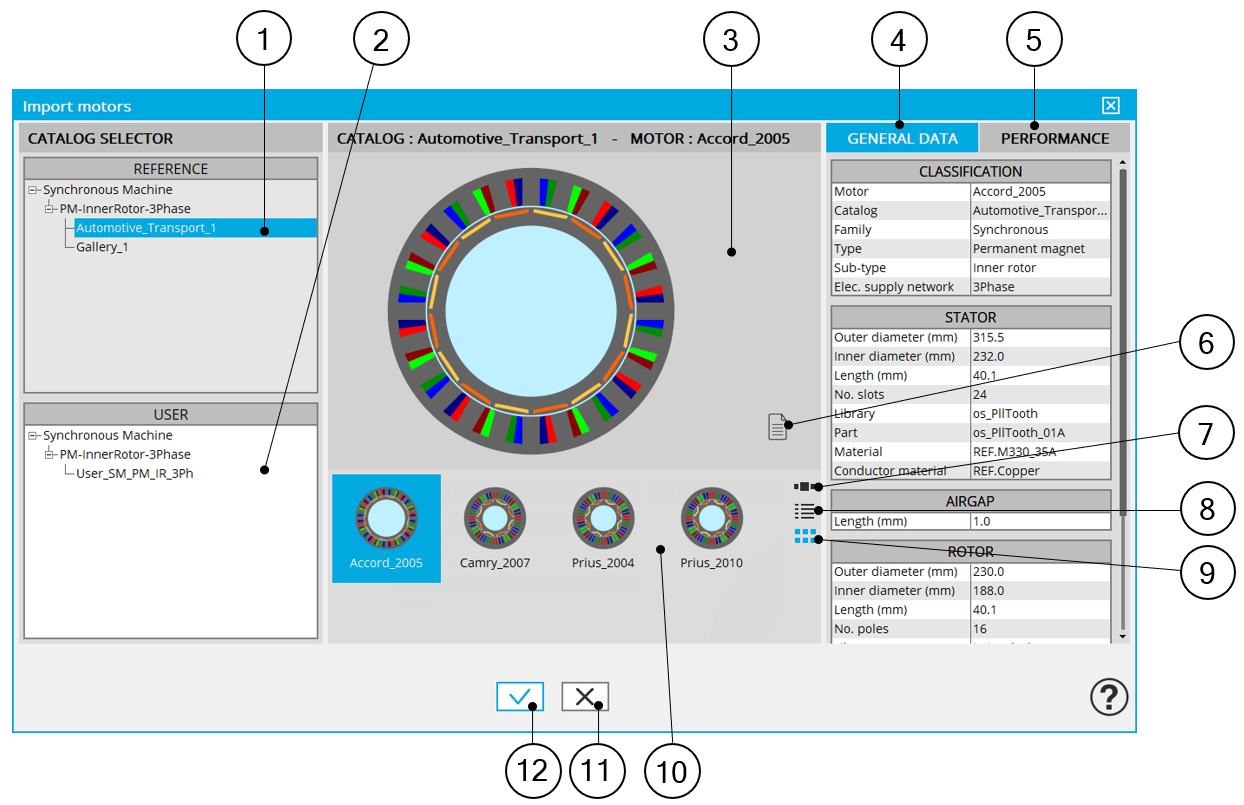
Task: Collapse Synchronous Machine in REFERENCE tree
Action: pos(33,190)
